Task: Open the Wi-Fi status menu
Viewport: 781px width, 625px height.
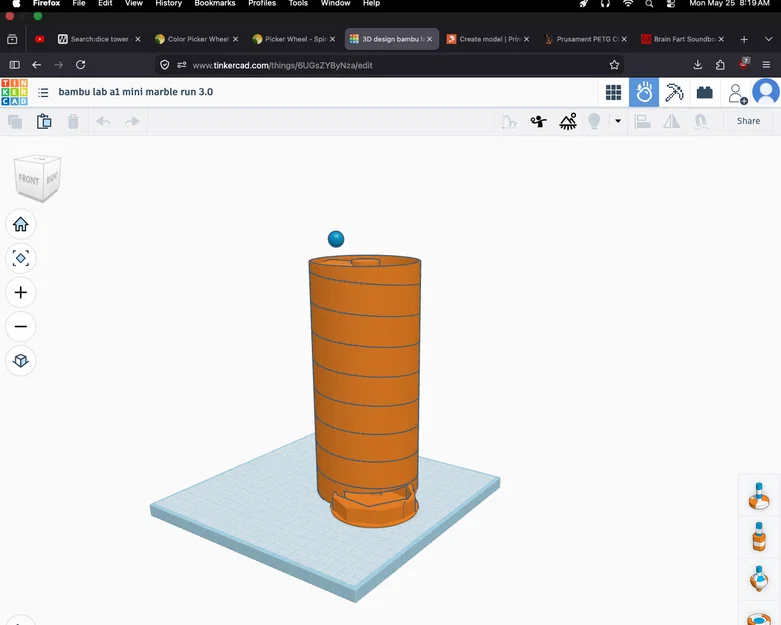Action: (628, 3)
